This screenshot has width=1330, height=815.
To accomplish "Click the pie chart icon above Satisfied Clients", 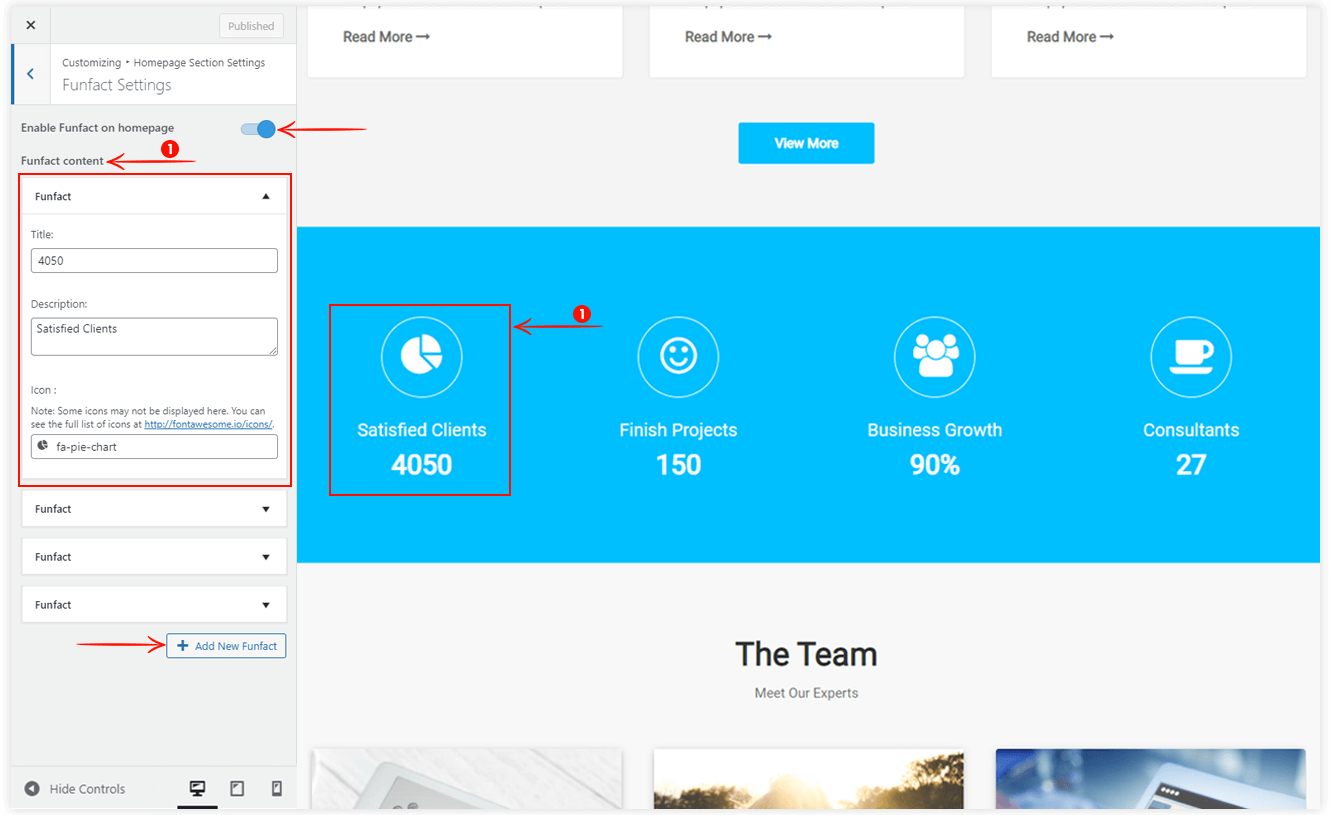I will 422,357.
